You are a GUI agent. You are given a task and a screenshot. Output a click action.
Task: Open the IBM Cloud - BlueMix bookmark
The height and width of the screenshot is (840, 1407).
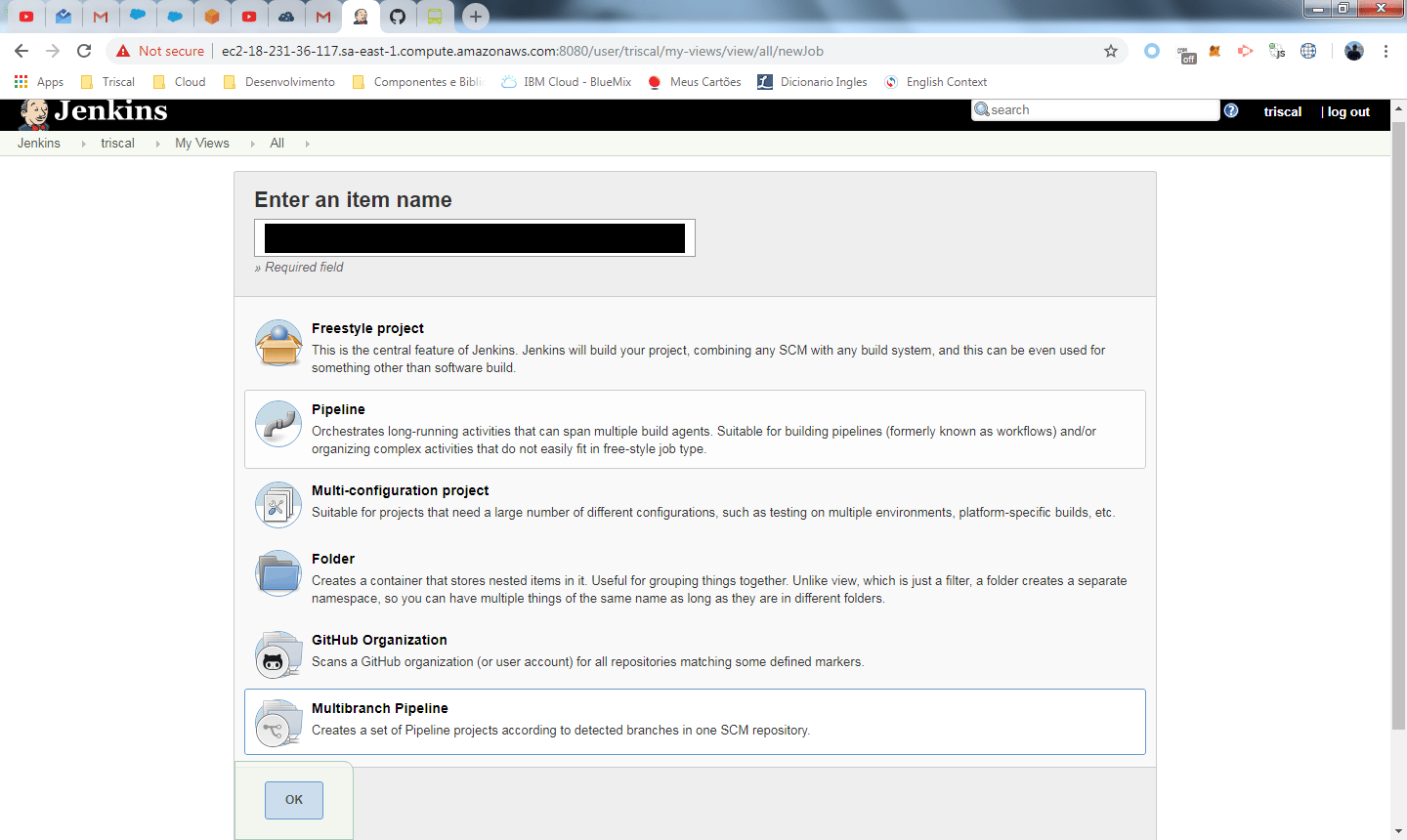pyautogui.click(x=567, y=82)
